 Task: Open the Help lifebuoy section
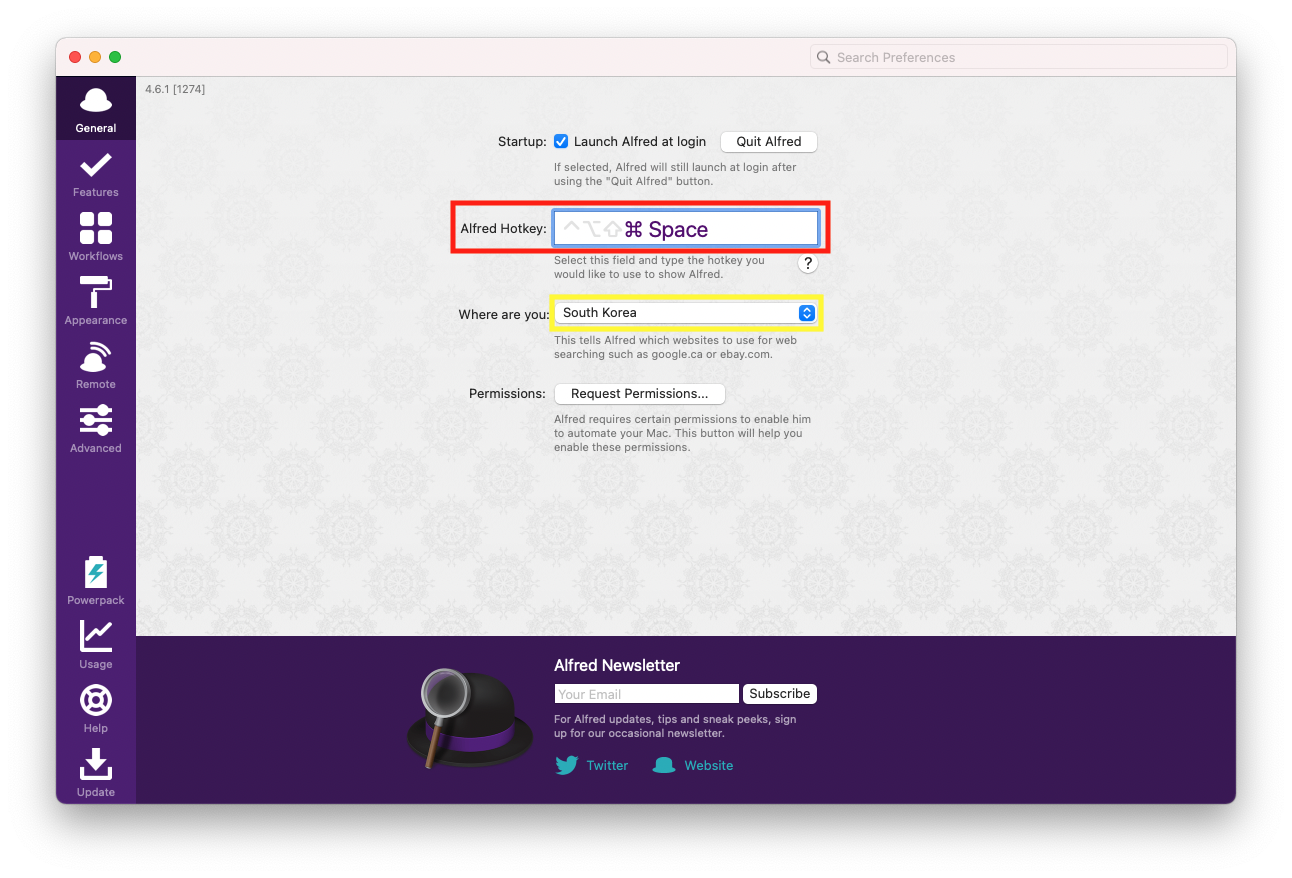click(x=96, y=709)
